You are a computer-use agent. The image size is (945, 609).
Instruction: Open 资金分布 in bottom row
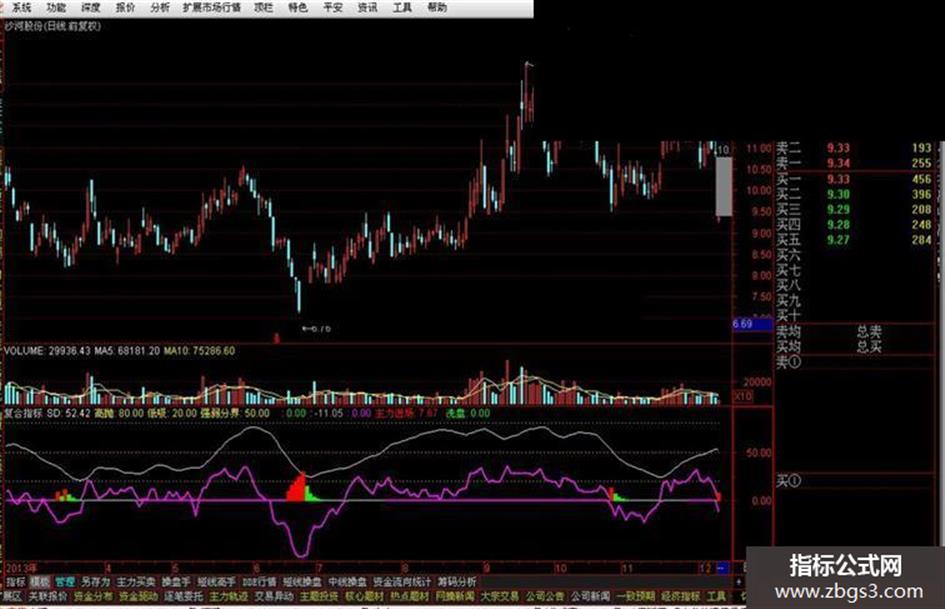point(93,596)
